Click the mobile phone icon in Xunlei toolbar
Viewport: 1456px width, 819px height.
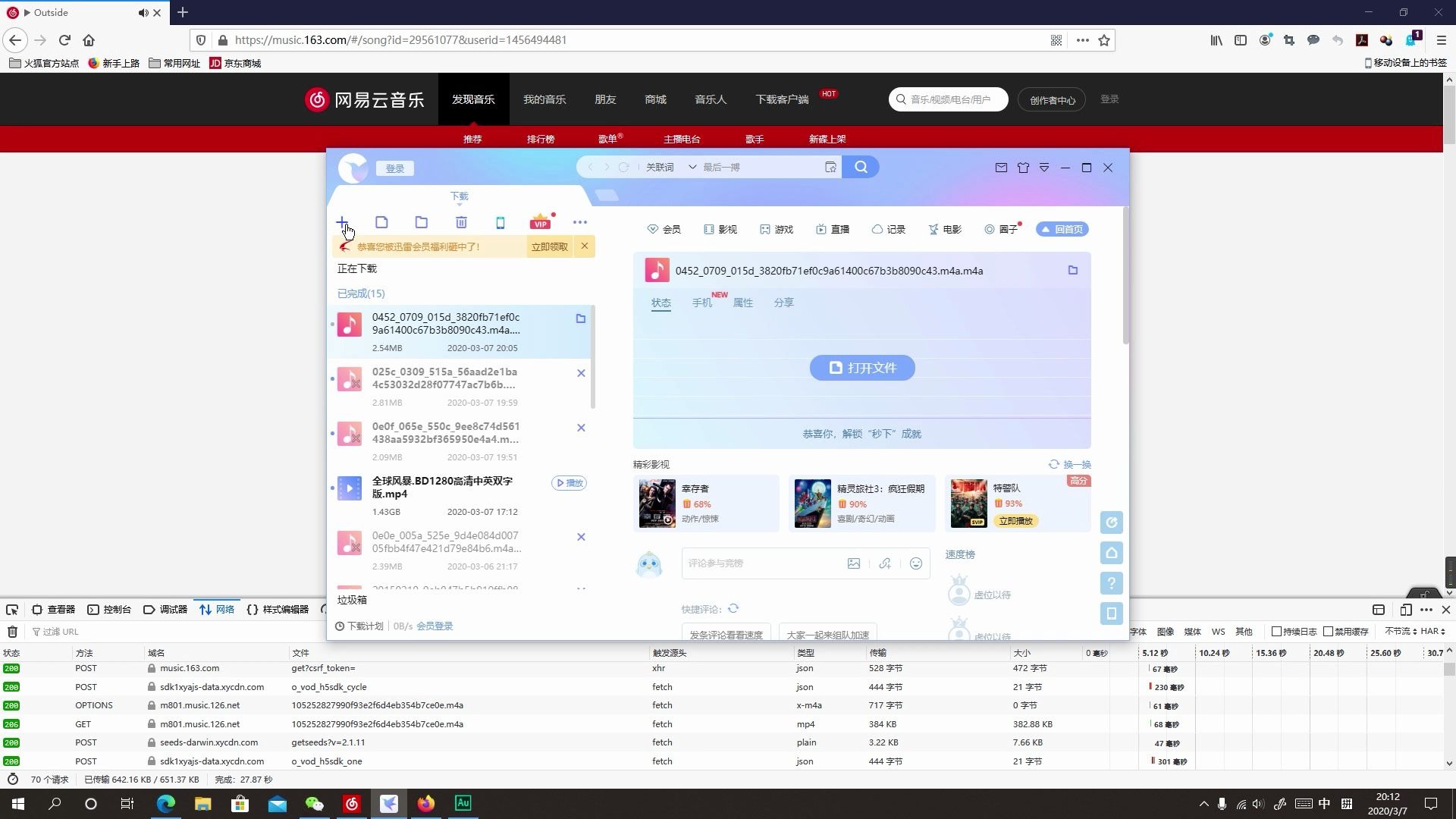click(500, 222)
